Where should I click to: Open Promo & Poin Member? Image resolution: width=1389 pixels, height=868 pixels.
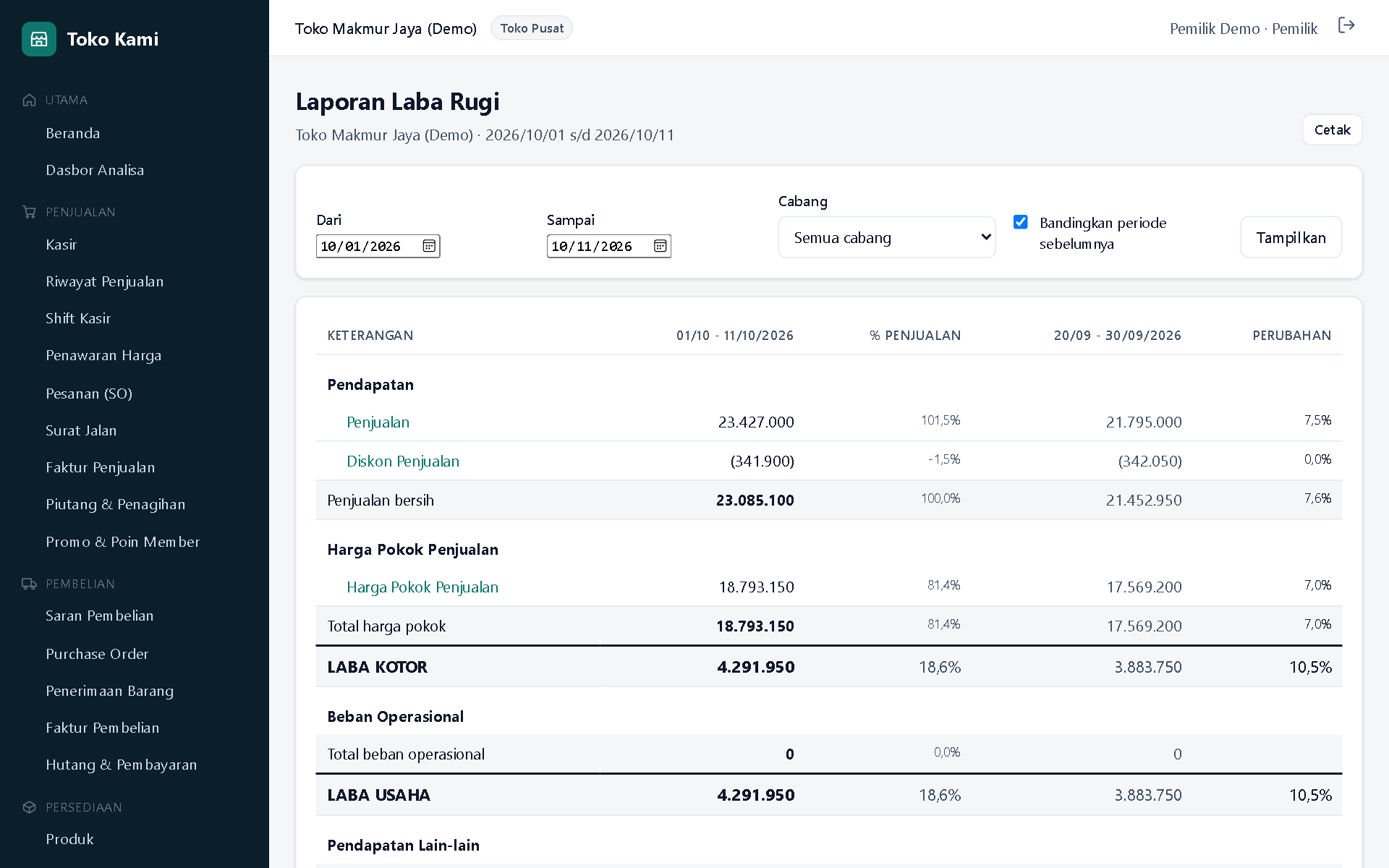point(123,542)
